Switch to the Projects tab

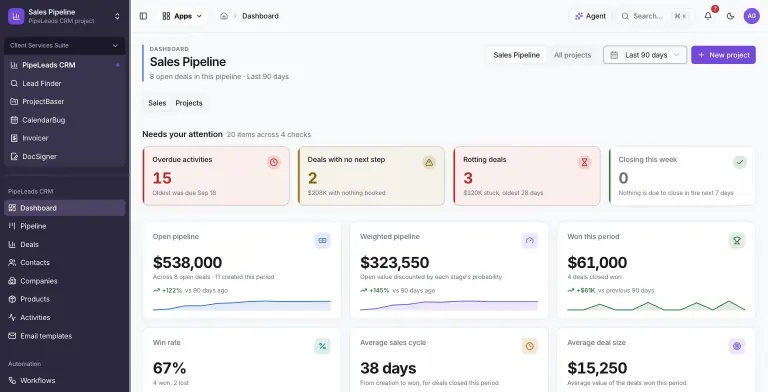point(189,103)
